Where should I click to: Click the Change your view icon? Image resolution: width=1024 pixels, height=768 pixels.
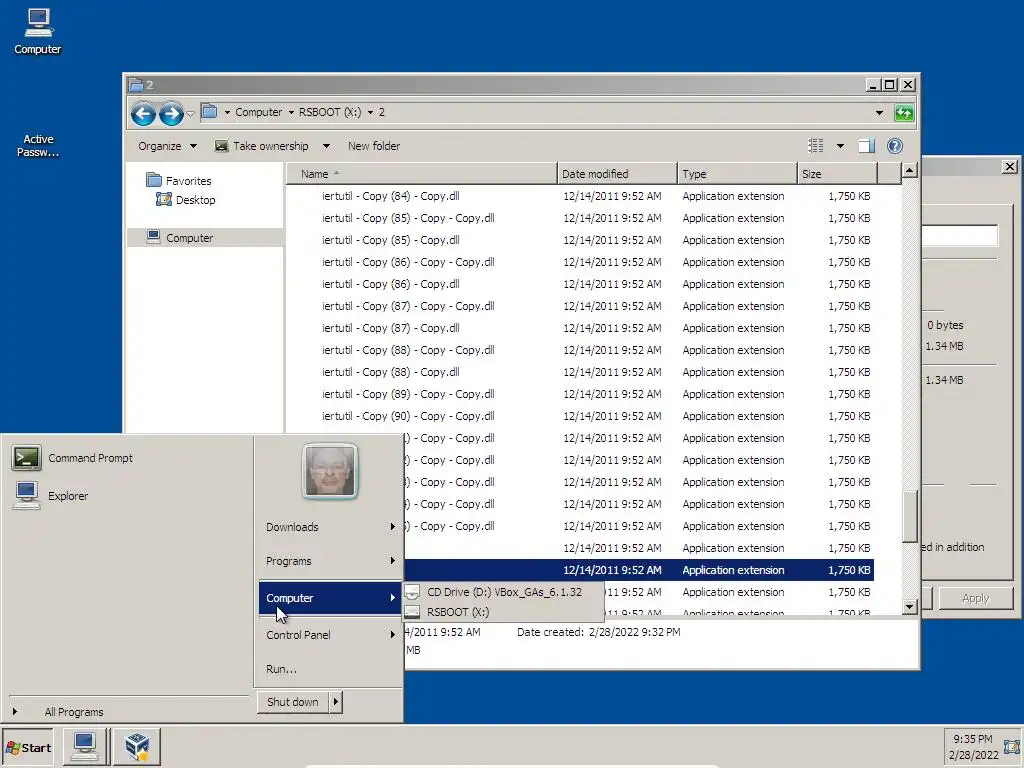pyautogui.click(x=816, y=146)
